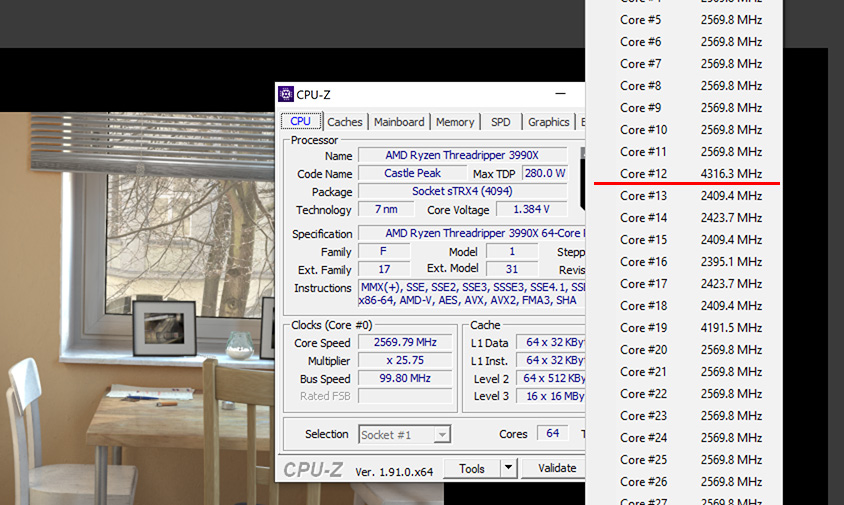Click the Max TDP value 280.0 W
Screen dimensions: 844x505
click(545, 173)
